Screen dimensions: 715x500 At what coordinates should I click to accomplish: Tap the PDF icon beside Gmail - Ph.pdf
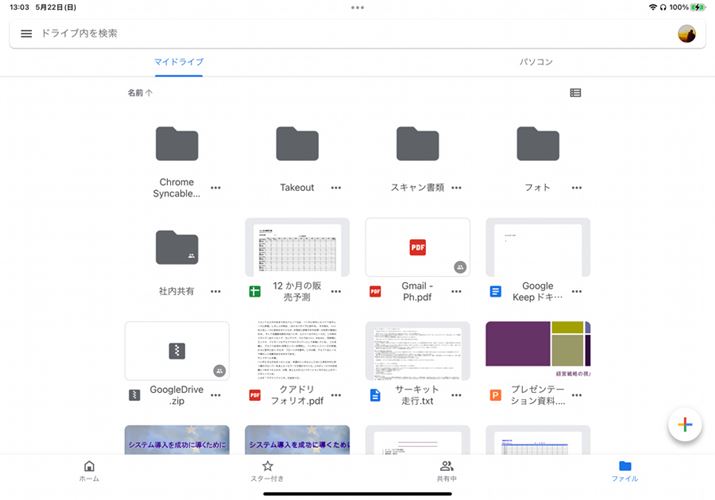pyautogui.click(x=375, y=291)
